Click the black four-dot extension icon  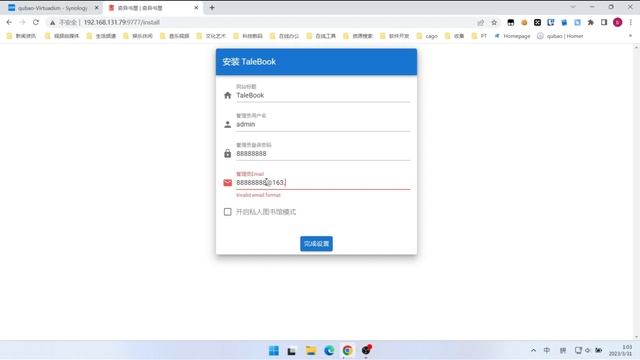coord(538,22)
